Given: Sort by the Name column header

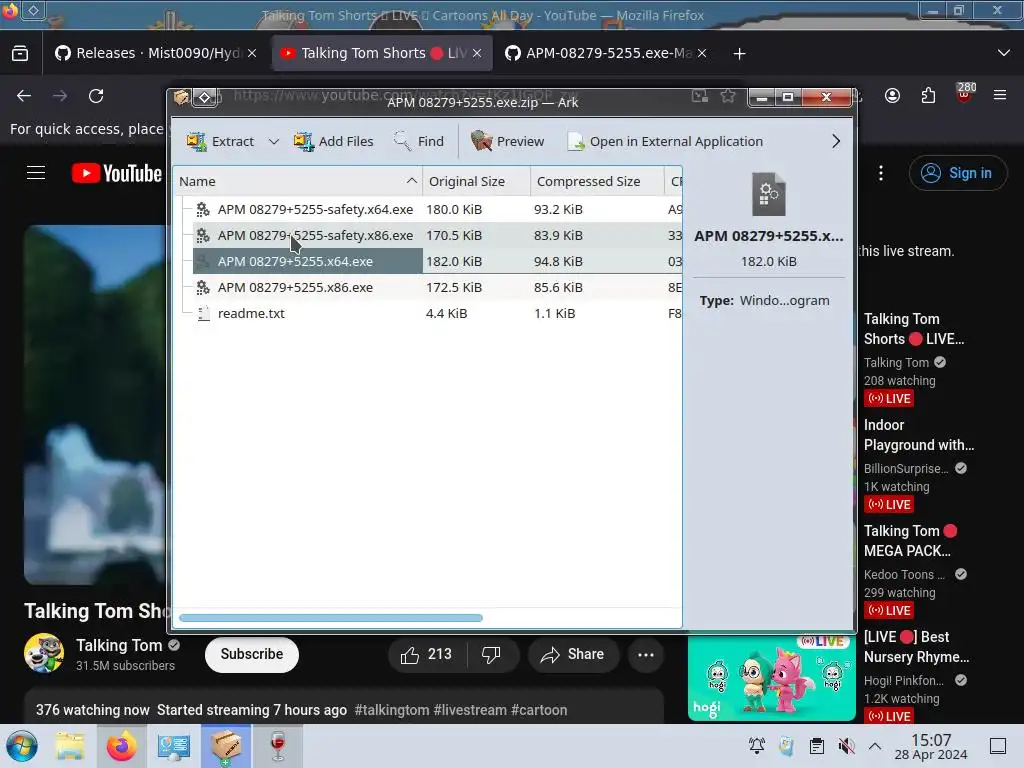Looking at the screenshot, I should tap(298, 182).
